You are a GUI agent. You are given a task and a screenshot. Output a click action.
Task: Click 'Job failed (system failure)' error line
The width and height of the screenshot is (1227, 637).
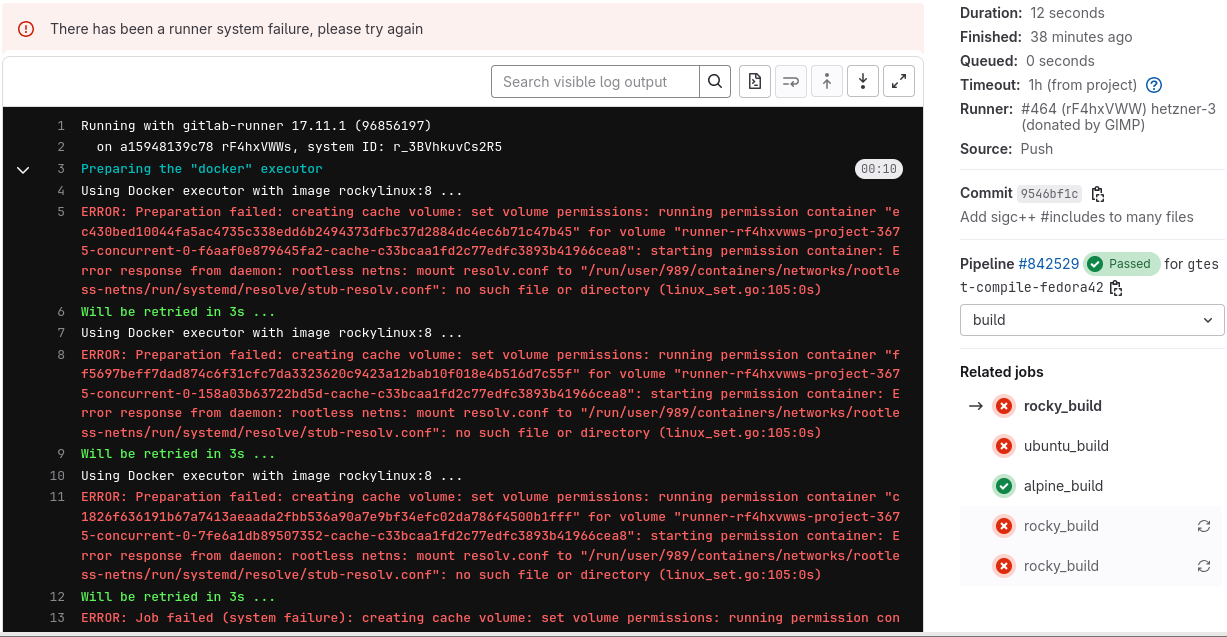490,618
